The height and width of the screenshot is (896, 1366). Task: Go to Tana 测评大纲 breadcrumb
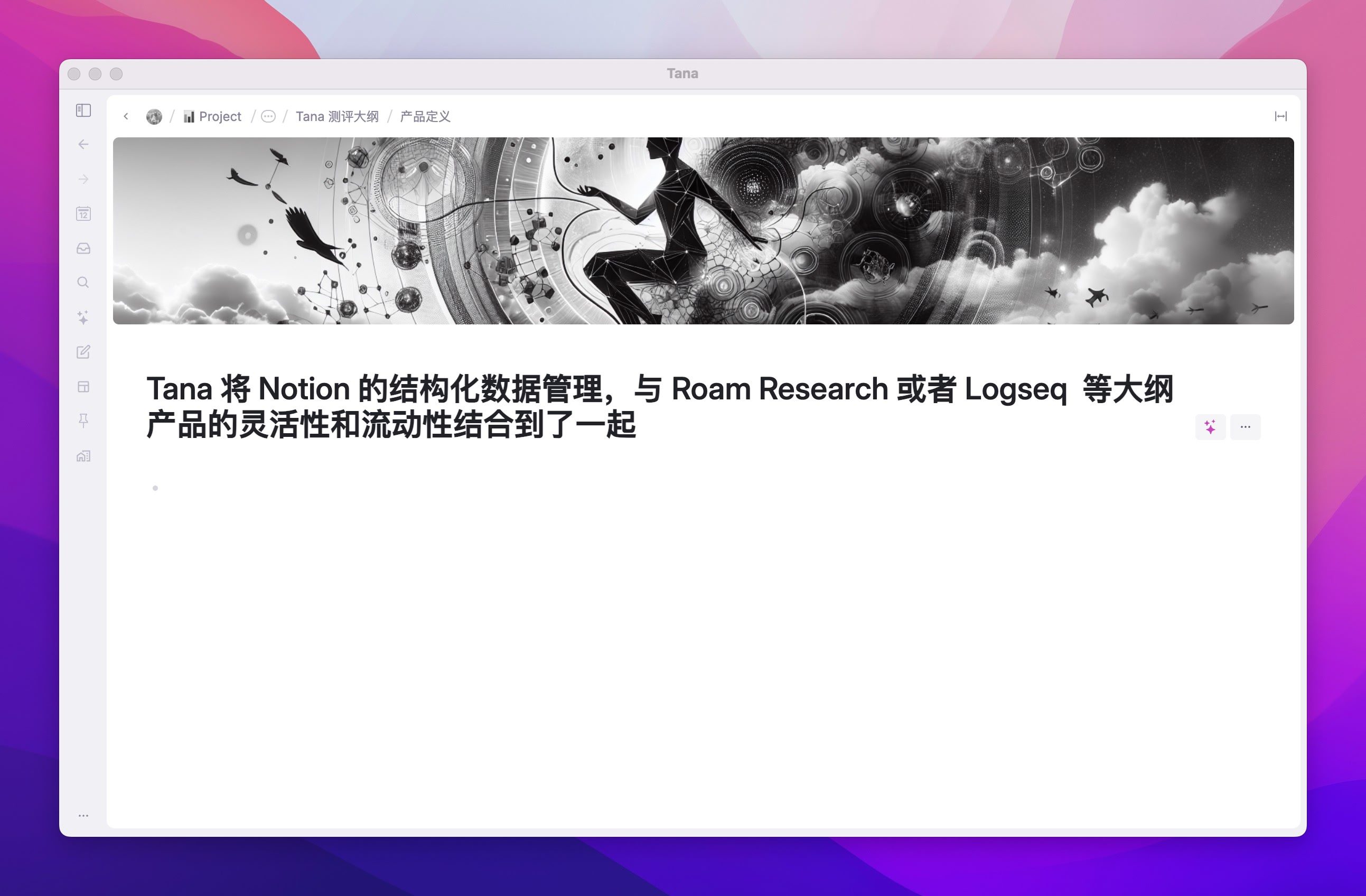point(337,117)
